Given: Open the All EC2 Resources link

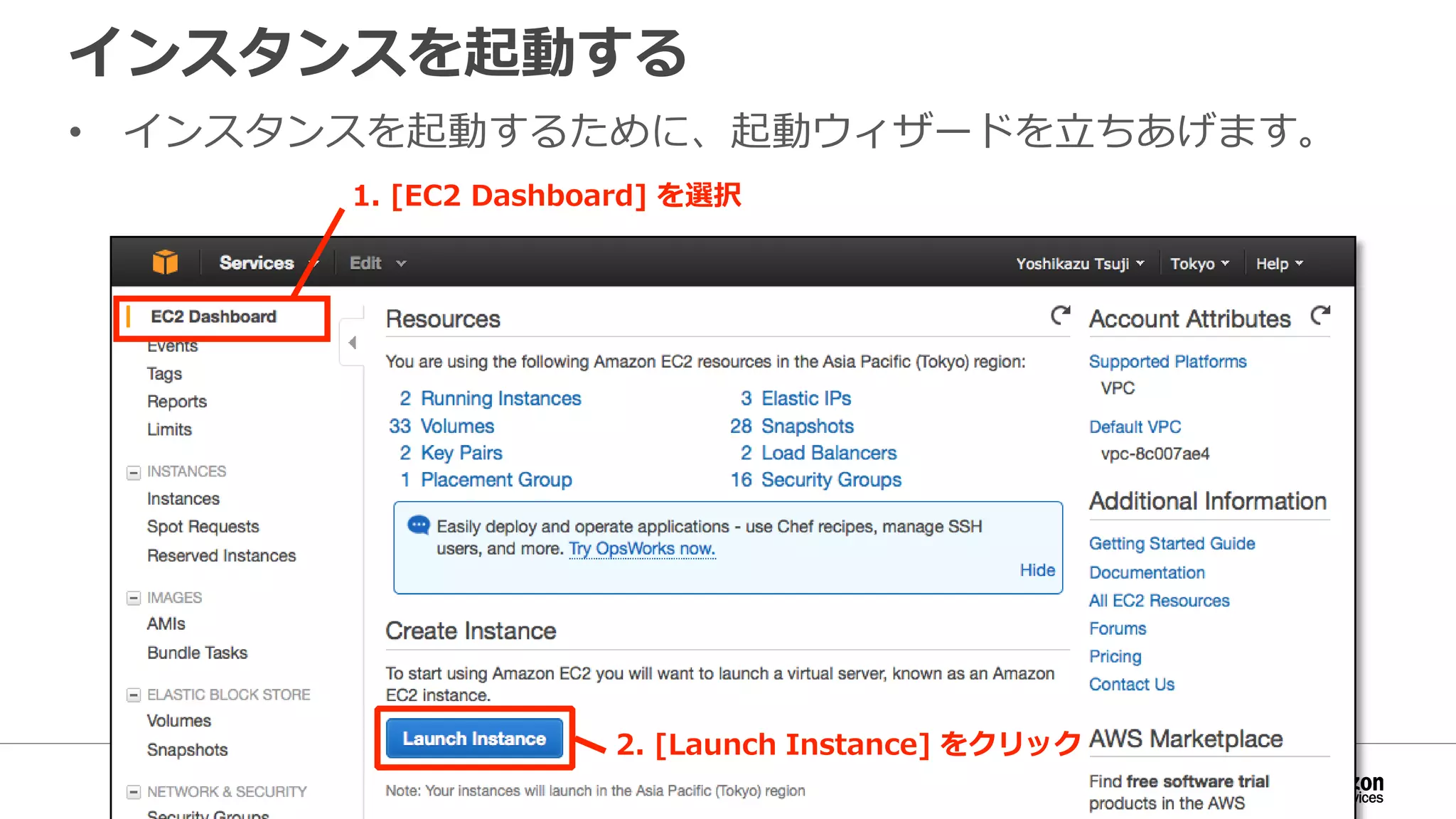Looking at the screenshot, I should click(x=1159, y=601).
